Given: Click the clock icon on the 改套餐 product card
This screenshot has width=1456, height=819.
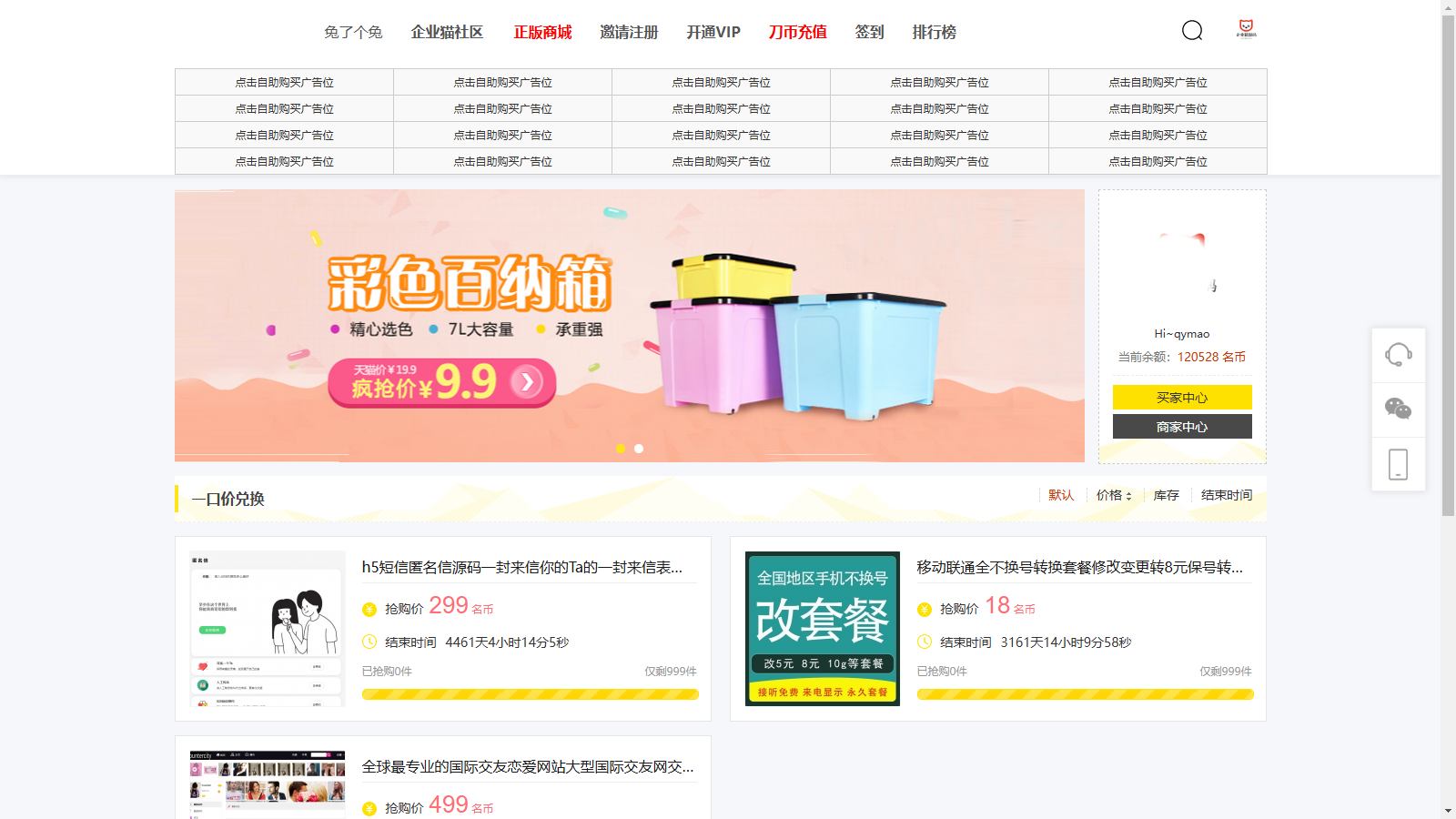Looking at the screenshot, I should 924,642.
